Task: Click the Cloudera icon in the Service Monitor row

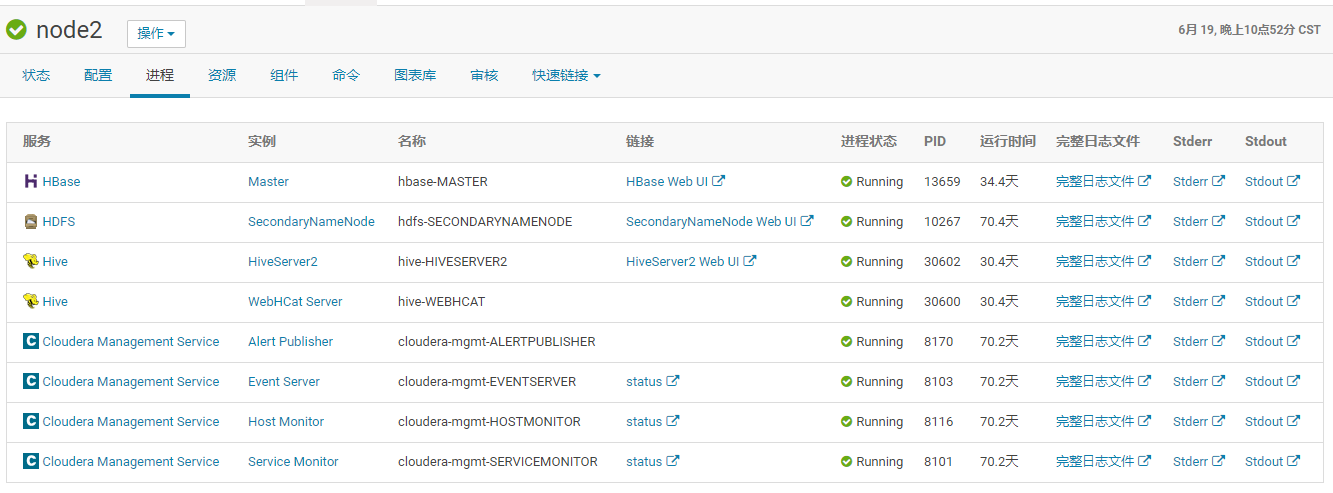Action: tap(30, 462)
